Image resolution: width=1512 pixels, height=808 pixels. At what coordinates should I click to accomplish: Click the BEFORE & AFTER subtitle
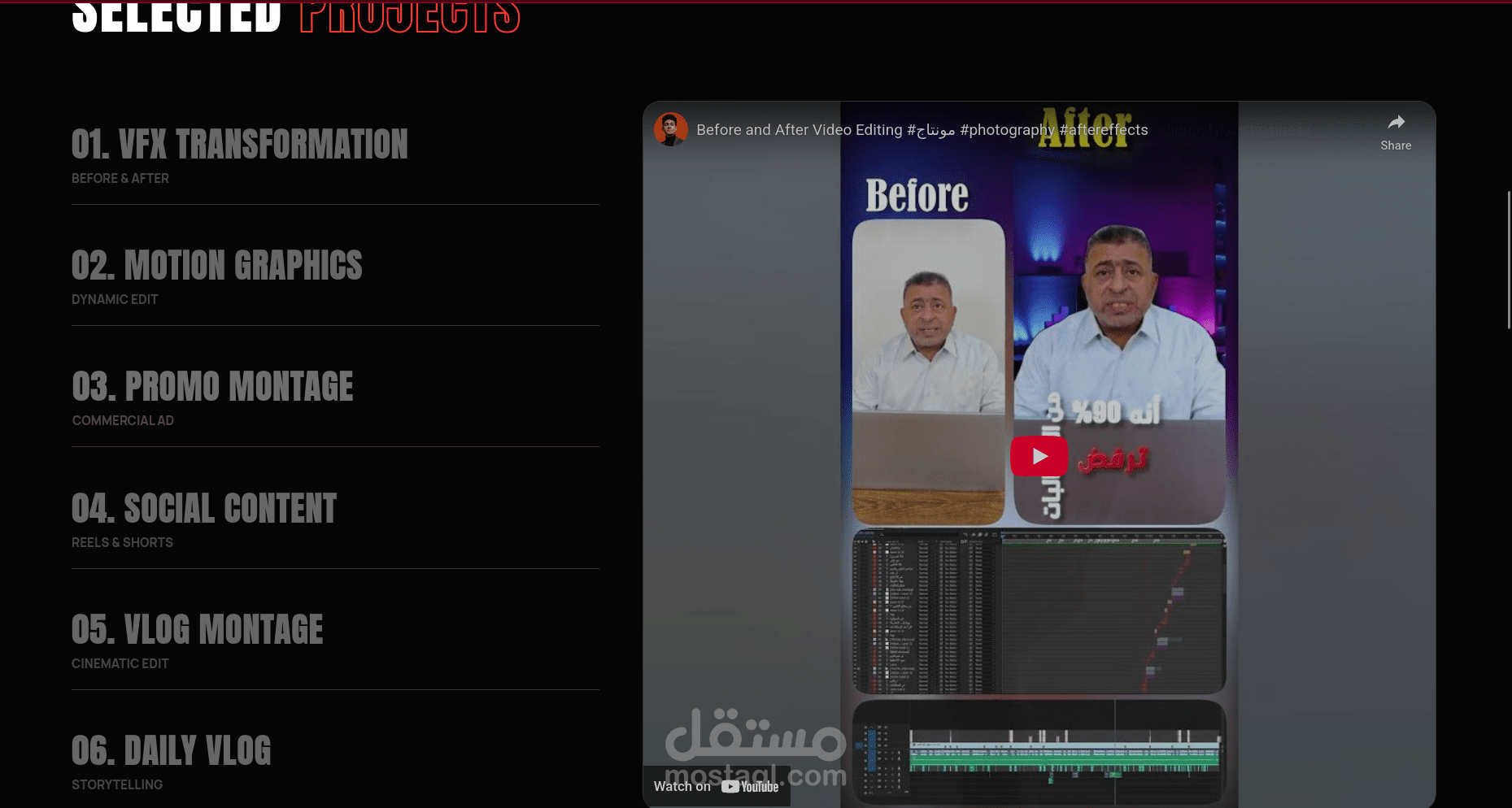pos(120,178)
